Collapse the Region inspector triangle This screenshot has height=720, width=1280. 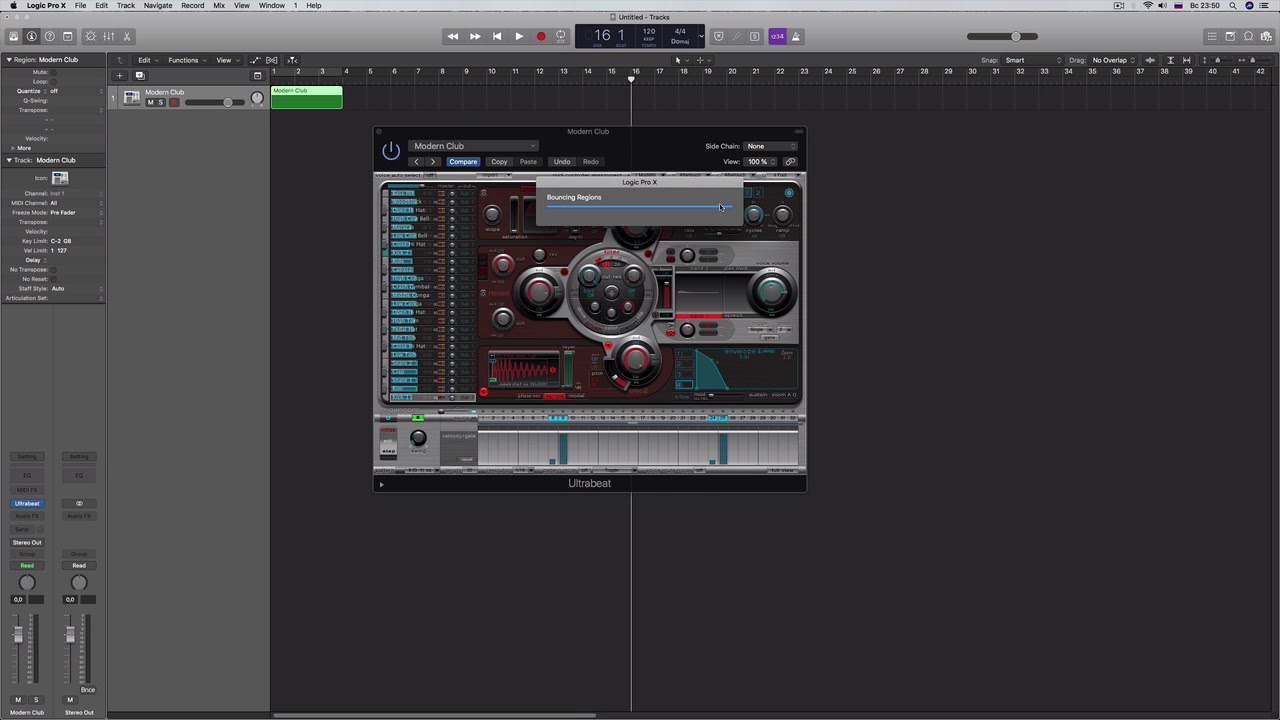8,60
